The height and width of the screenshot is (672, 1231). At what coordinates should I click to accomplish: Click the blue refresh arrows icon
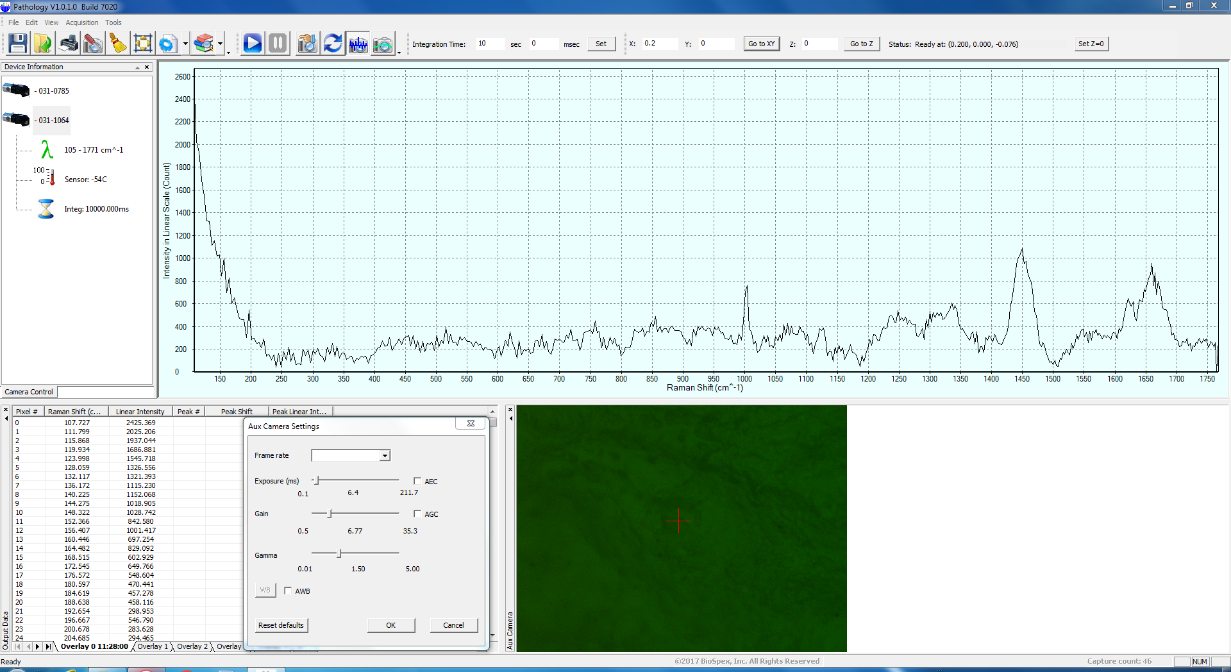pos(333,43)
